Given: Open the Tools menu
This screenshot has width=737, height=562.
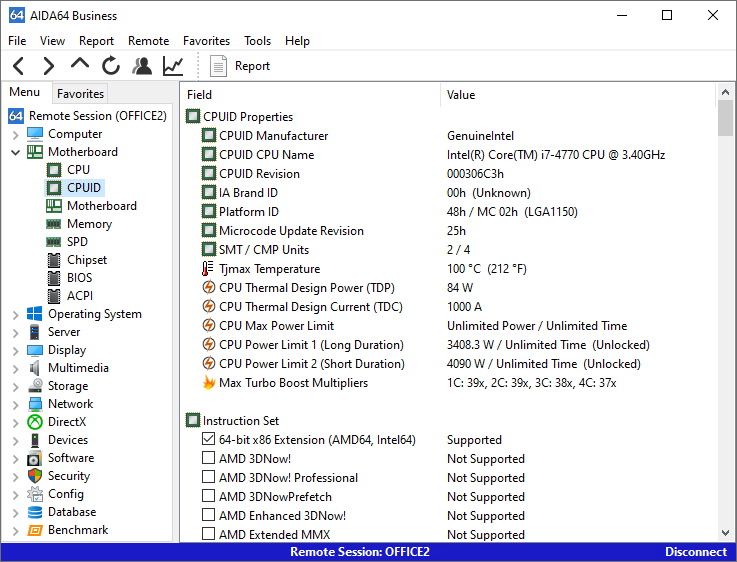Looking at the screenshot, I should [x=258, y=41].
